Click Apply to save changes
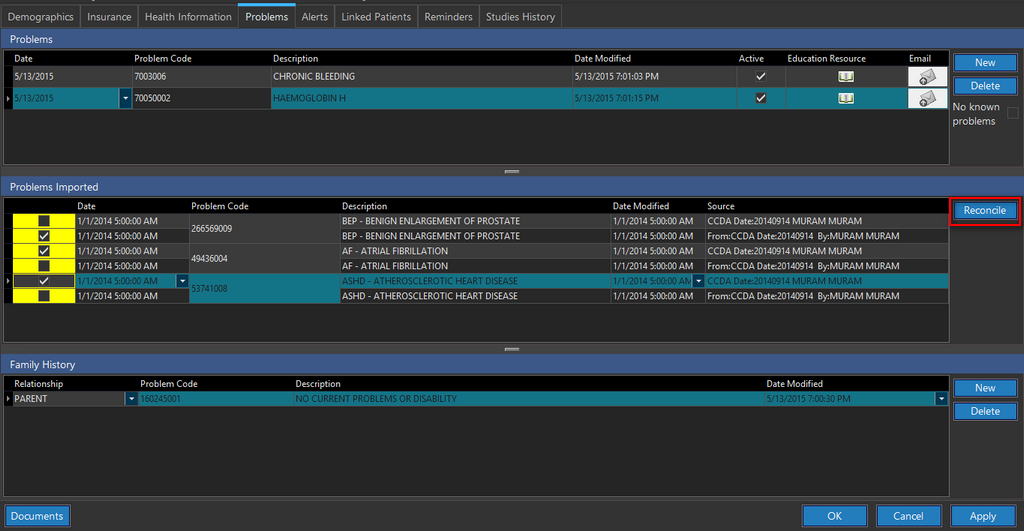This screenshot has width=1024, height=531. tap(982, 516)
